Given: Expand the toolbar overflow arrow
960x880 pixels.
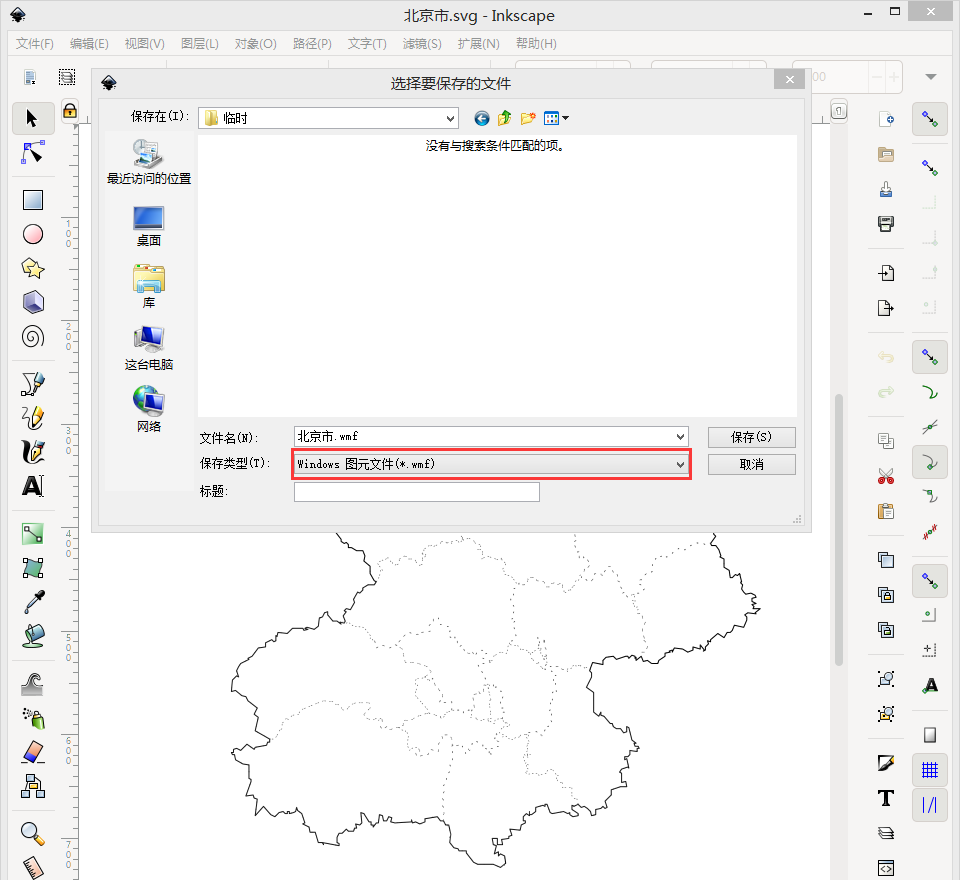Looking at the screenshot, I should (931, 77).
